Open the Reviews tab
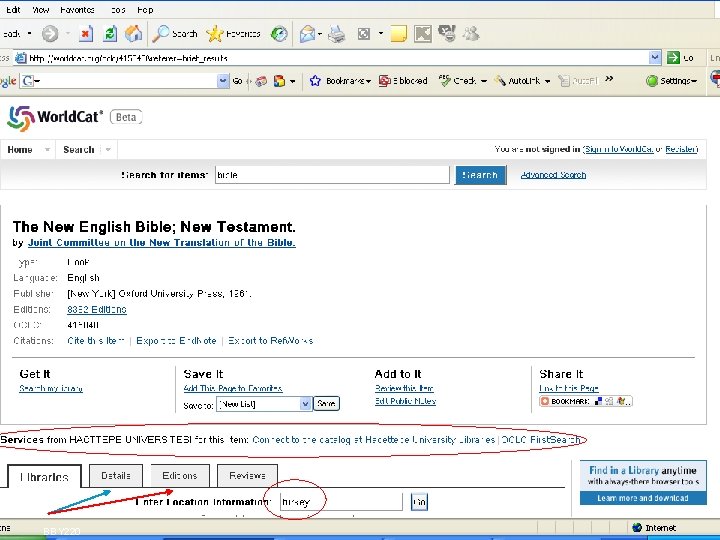Image resolution: width=720 pixels, height=540 pixels. click(x=247, y=476)
